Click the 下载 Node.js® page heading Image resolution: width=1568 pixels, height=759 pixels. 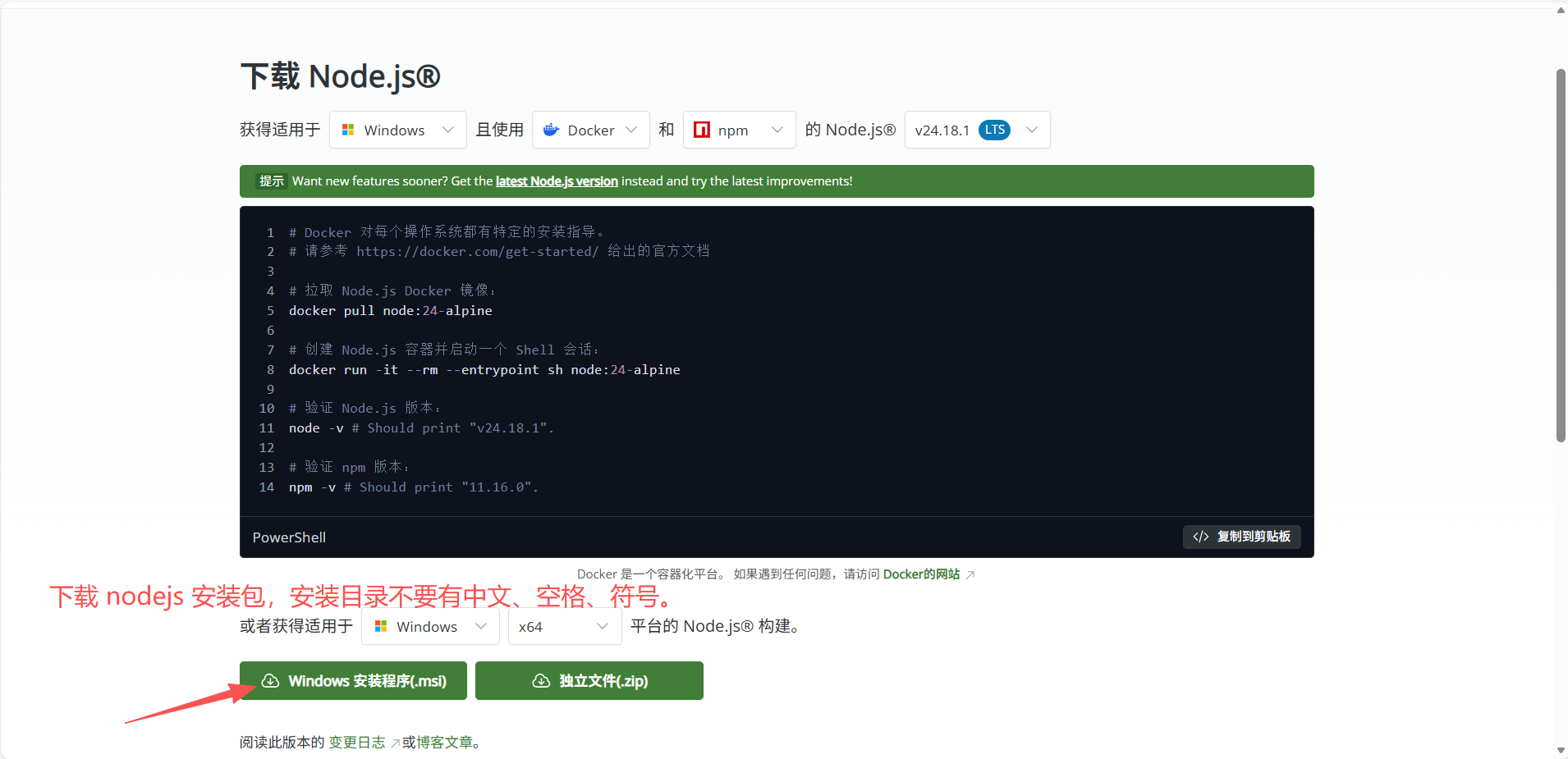click(x=341, y=76)
